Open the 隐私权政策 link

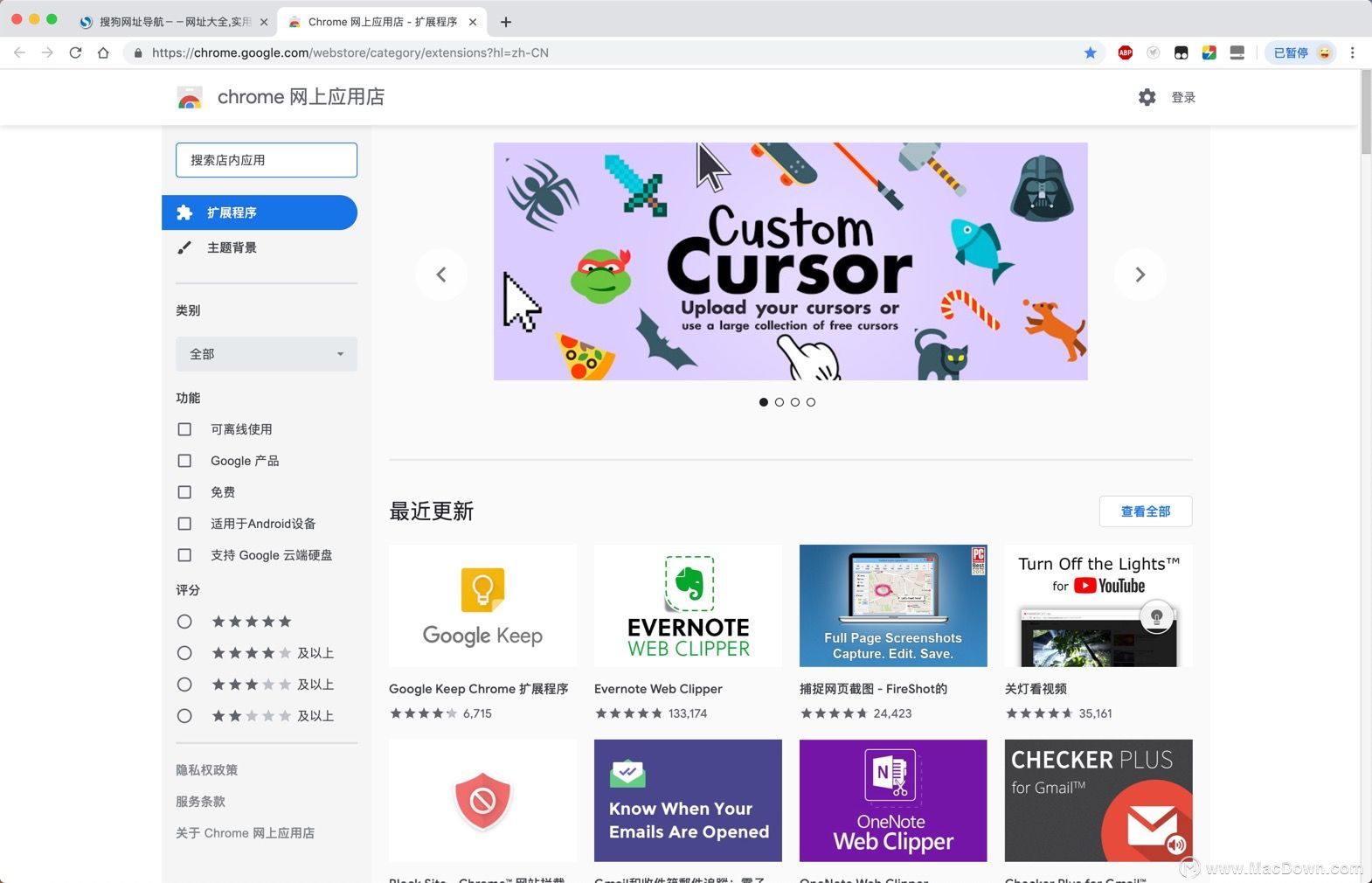pos(207,770)
